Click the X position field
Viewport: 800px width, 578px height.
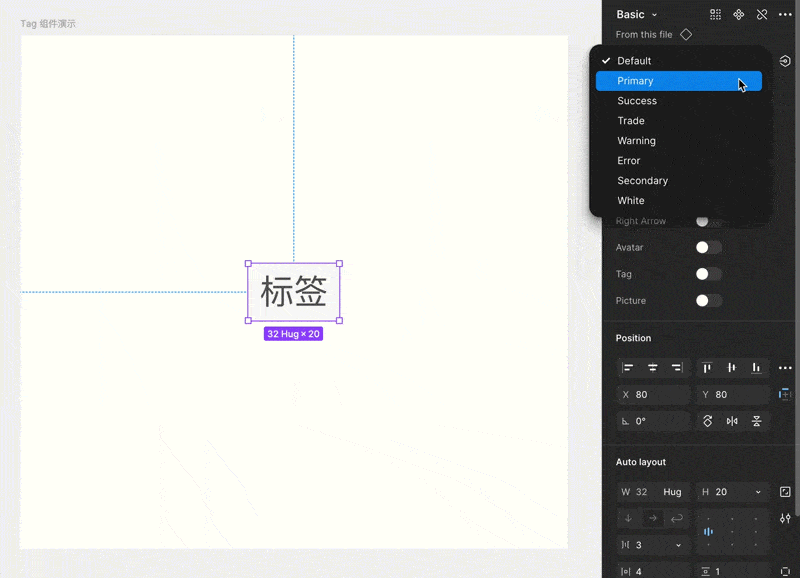(x=653, y=394)
